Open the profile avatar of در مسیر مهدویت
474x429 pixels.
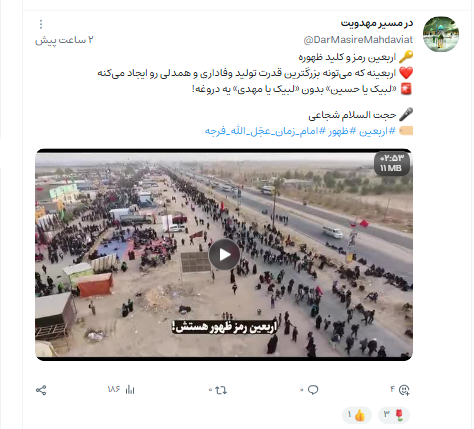coord(441,34)
